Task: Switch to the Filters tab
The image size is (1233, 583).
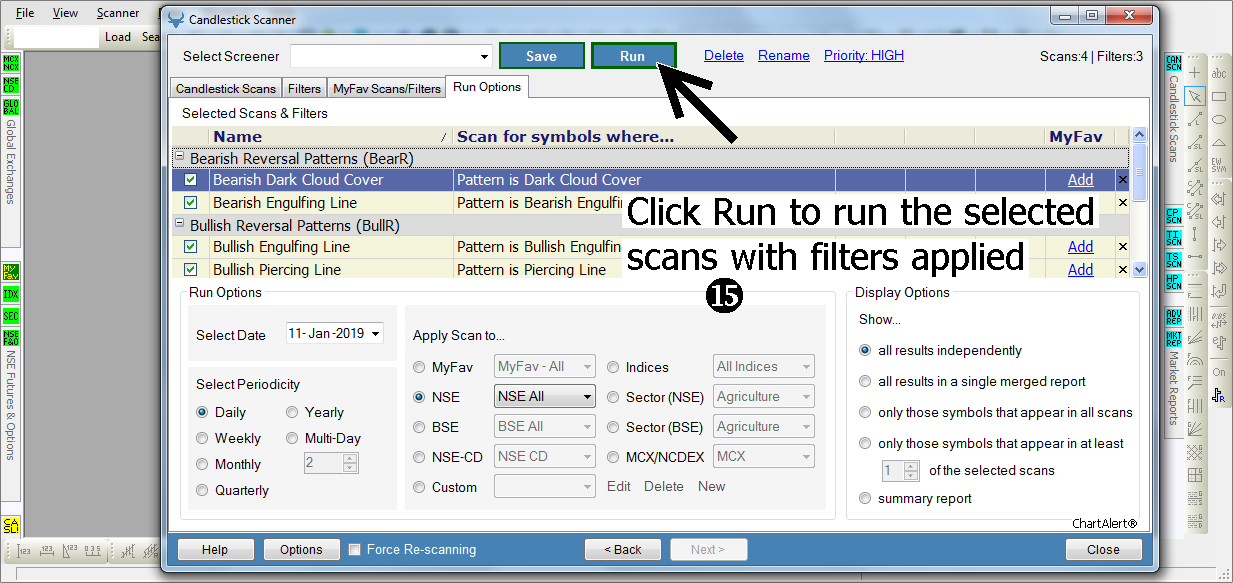Action: (305, 89)
